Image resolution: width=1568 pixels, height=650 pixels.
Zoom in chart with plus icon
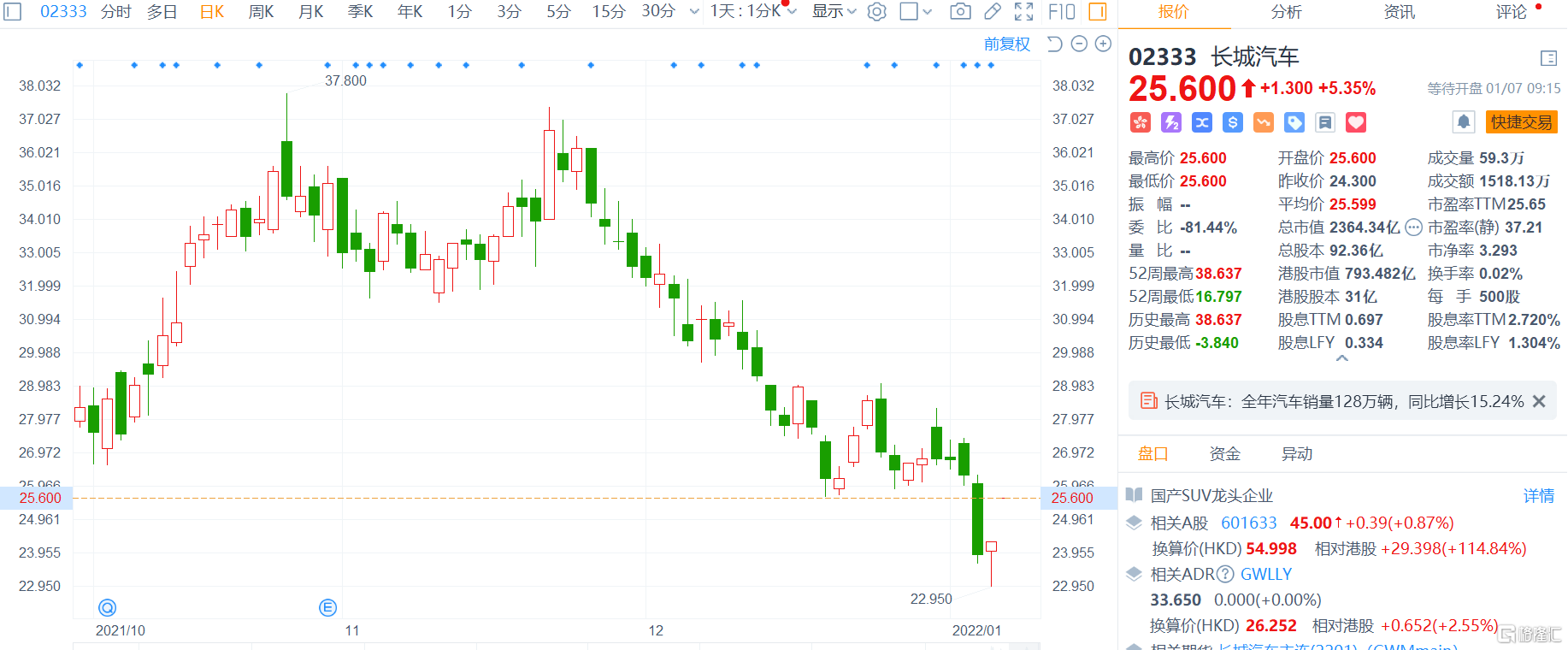1104,44
